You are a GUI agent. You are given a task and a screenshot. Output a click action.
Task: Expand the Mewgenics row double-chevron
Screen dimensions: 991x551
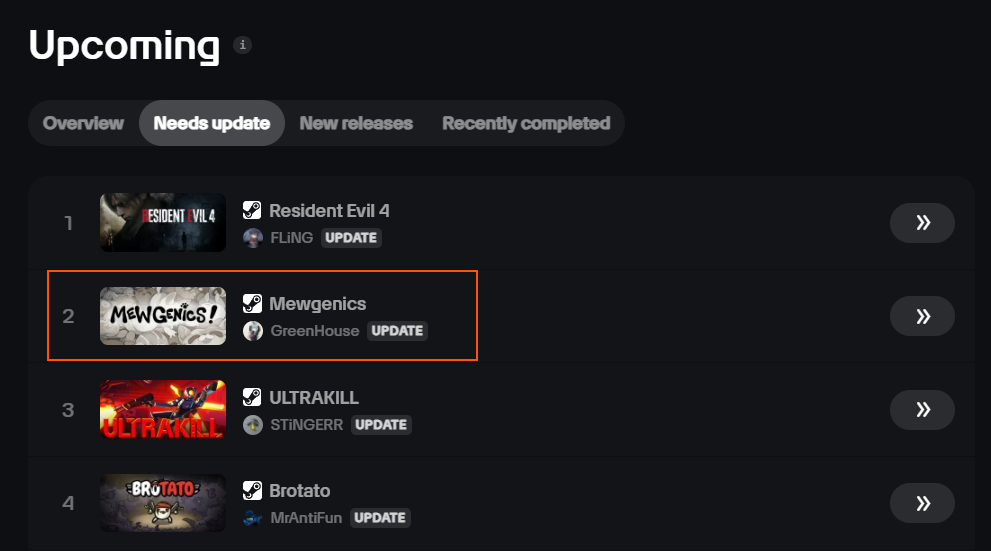coord(922,316)
